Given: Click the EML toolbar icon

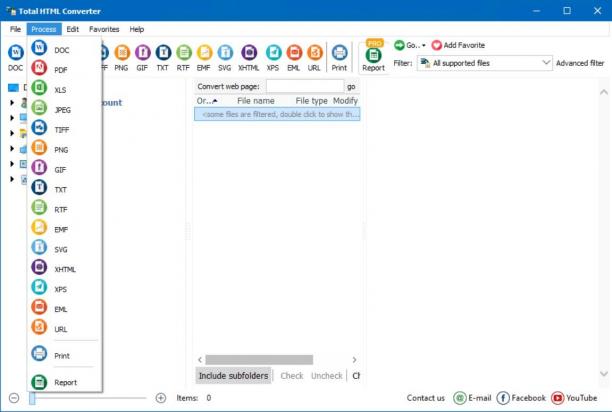Looking at the screenshot, I should pos(294,58).
